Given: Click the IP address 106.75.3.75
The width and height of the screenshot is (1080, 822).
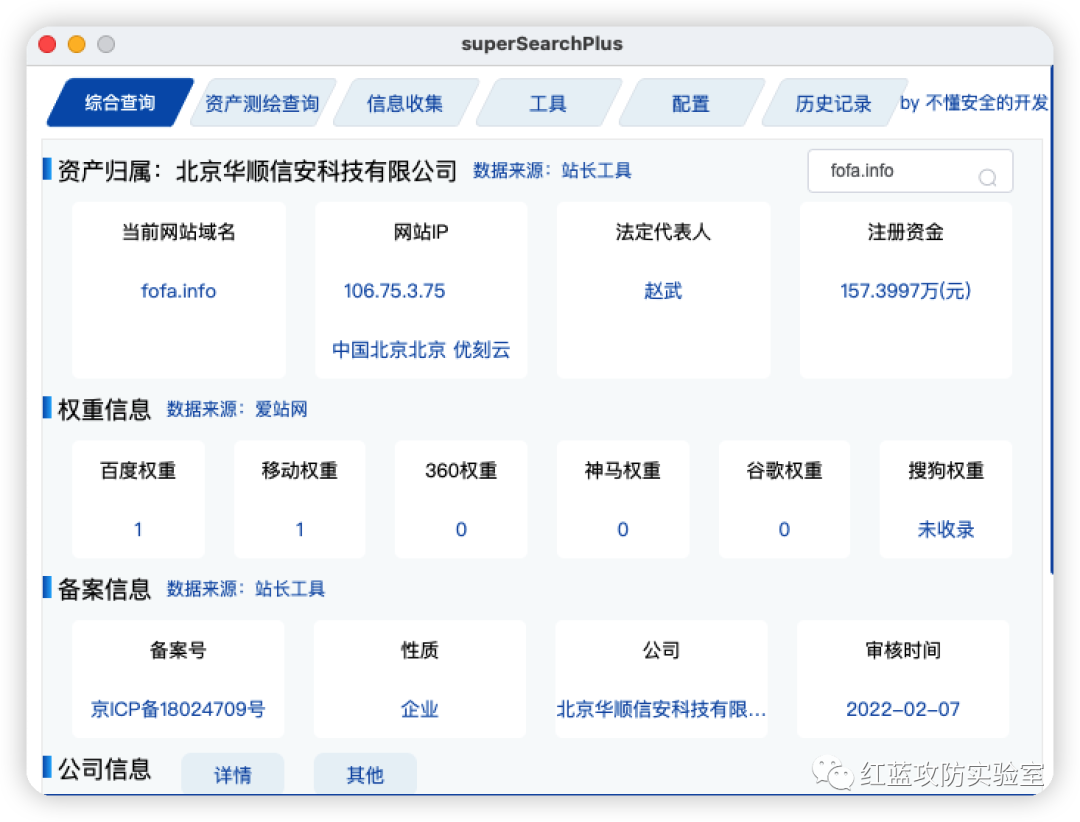Looking at the screenshot, I should [x=395, y=291].
